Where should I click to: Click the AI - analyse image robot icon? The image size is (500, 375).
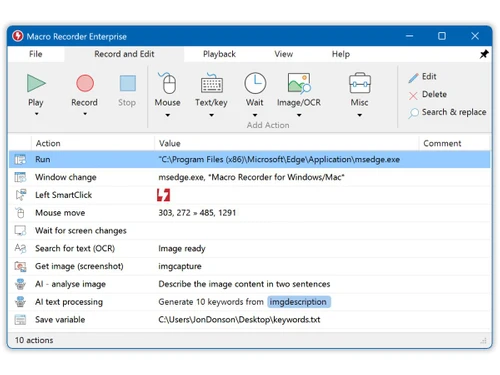20,284
